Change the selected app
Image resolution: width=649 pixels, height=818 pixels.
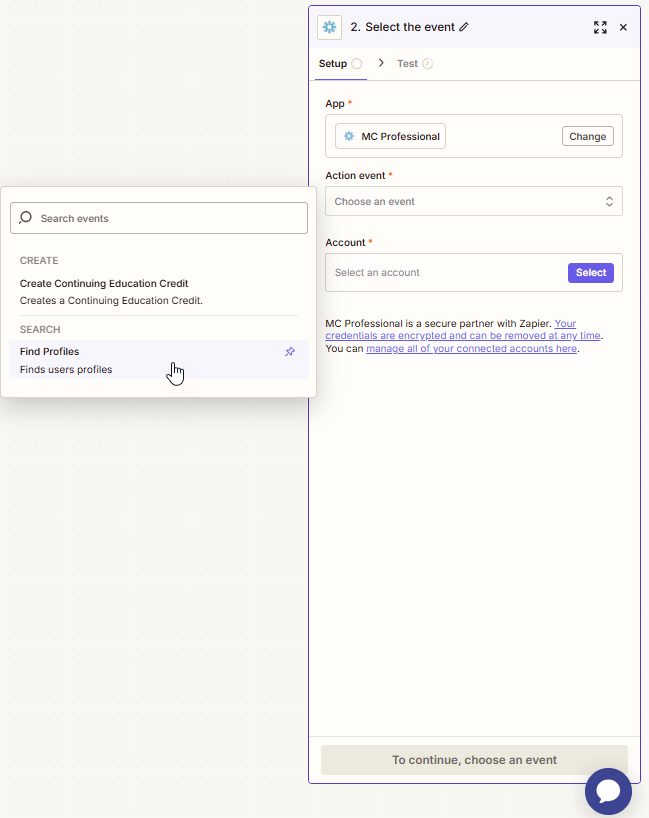point(587,136)
